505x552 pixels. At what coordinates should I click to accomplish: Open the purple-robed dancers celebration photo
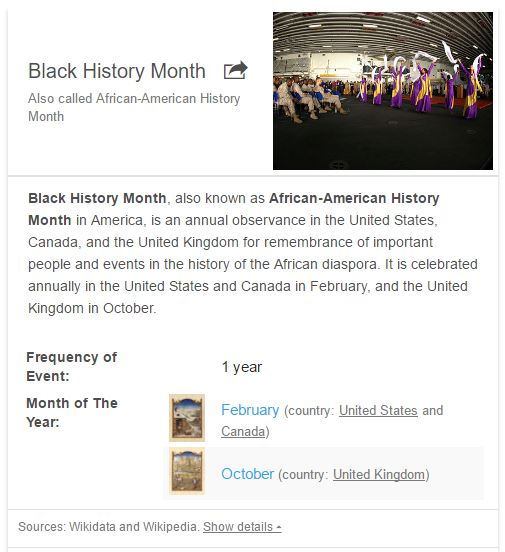point(383,91)
